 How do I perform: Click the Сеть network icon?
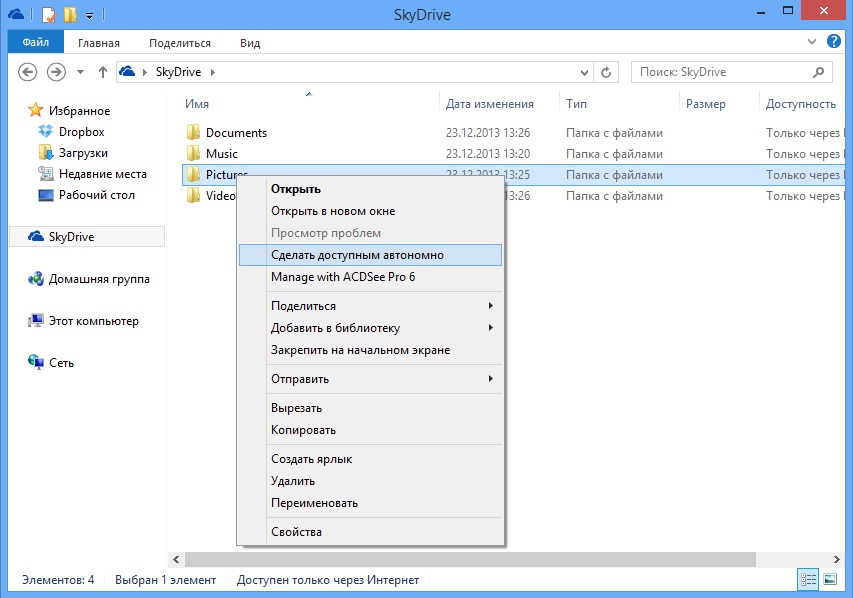(36, 363)
